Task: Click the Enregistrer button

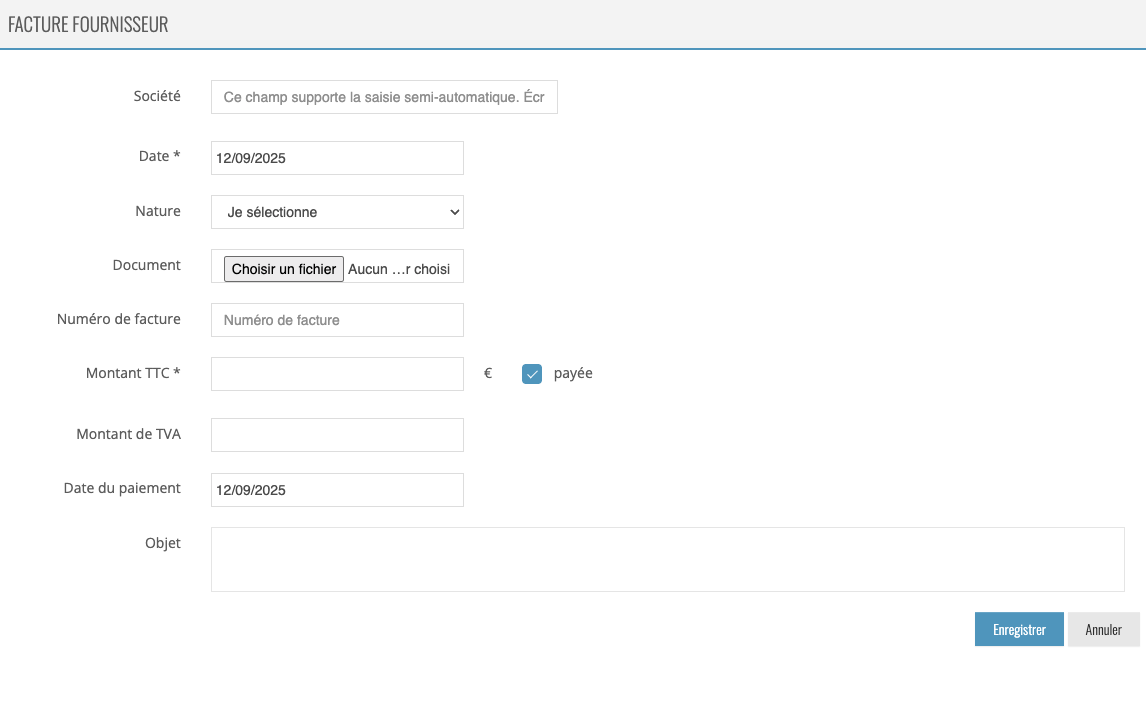Action: [x=1019, y=629]
